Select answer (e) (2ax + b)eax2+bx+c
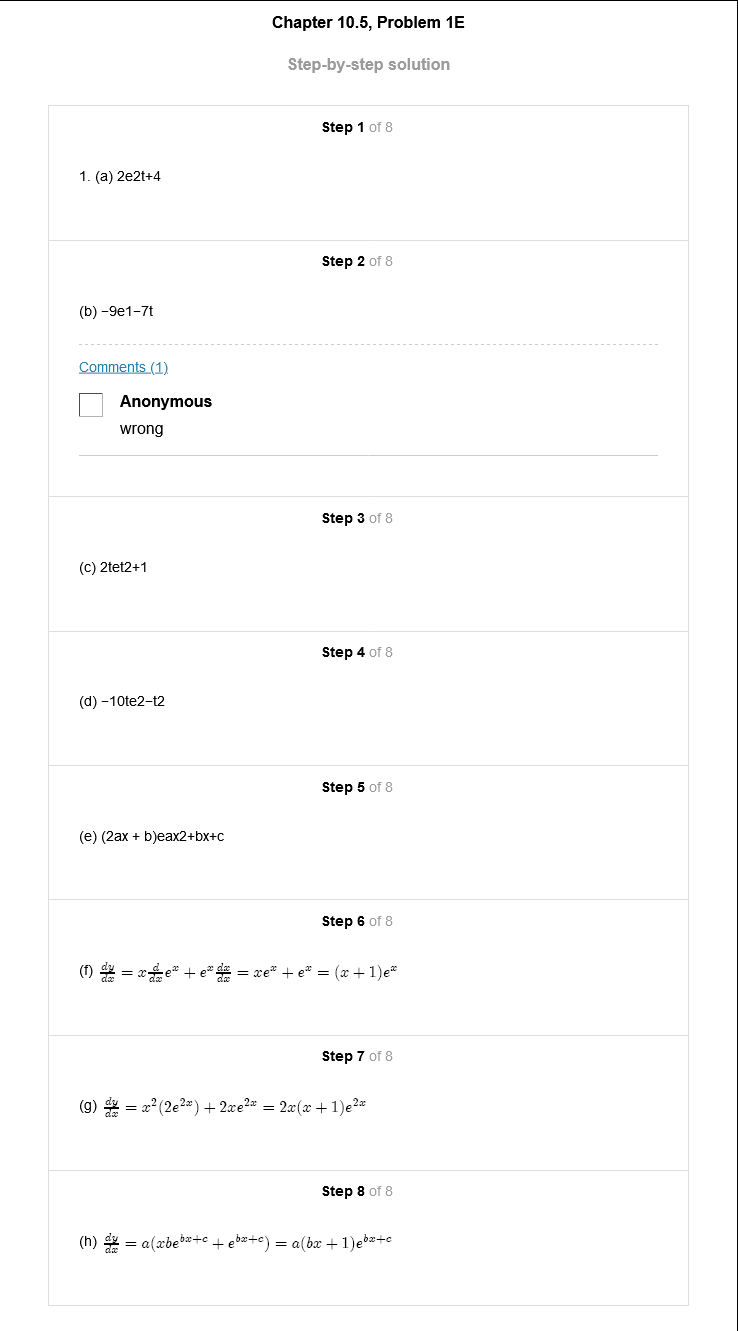This screenshot has width=738, height=1331. click(152, 836)
